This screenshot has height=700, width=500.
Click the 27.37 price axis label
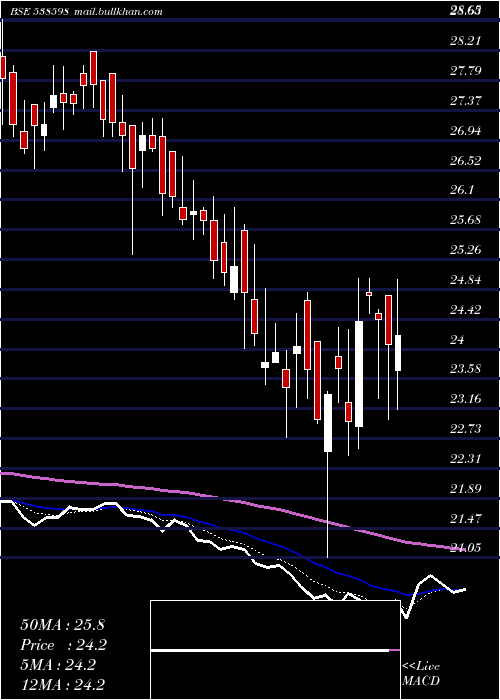[465, 100]
